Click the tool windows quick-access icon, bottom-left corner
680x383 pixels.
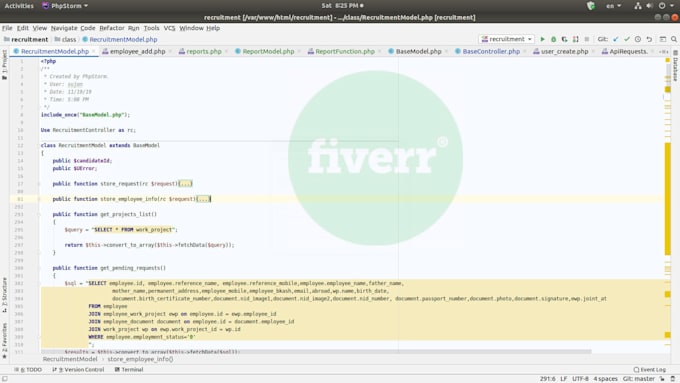5,379
